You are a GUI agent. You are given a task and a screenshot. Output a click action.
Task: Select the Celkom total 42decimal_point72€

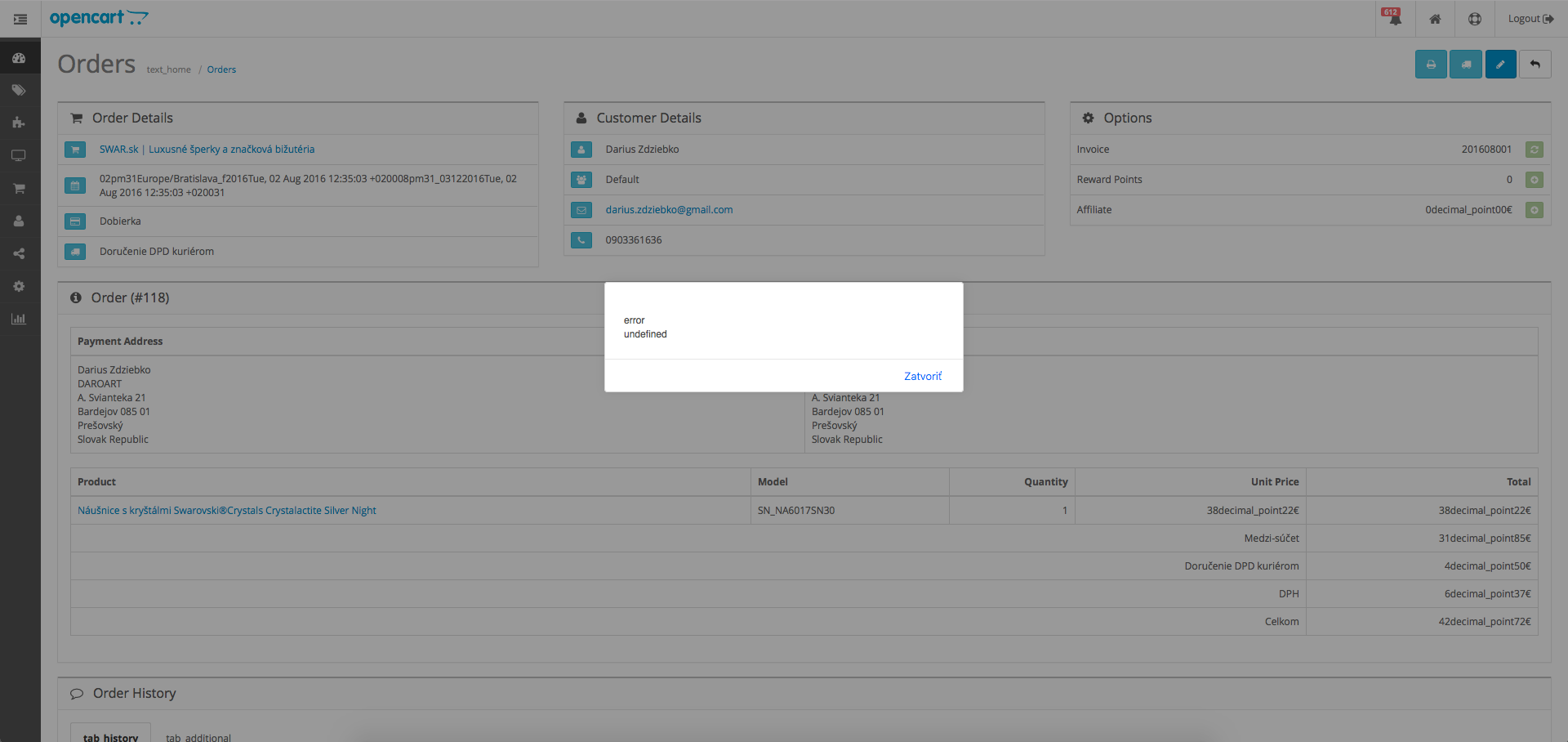(1485, 622)
